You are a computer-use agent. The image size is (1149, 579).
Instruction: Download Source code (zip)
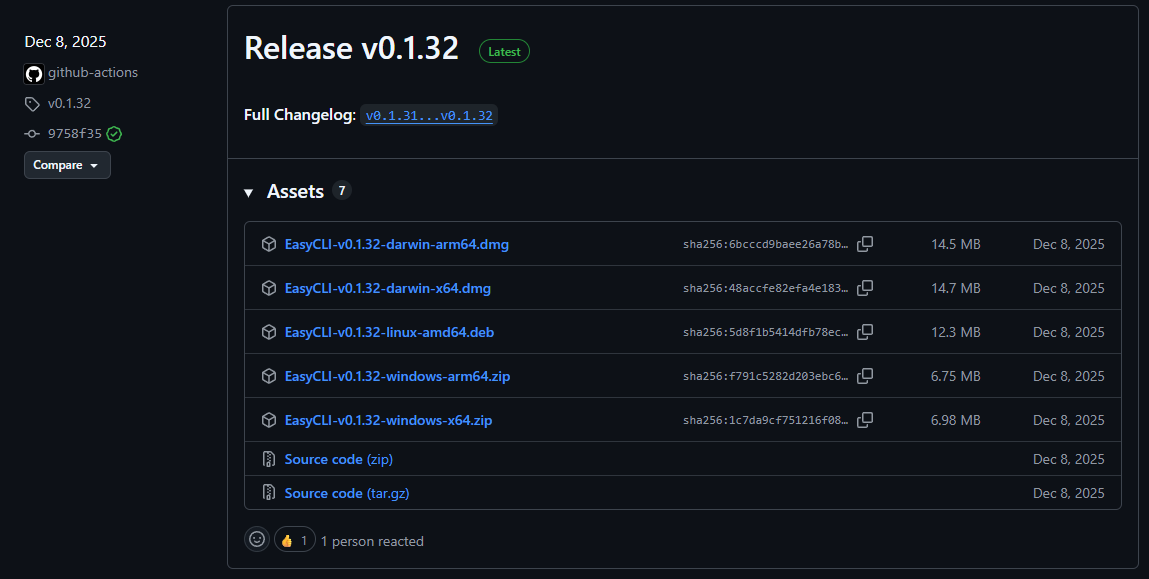click(x=339, y=459)
